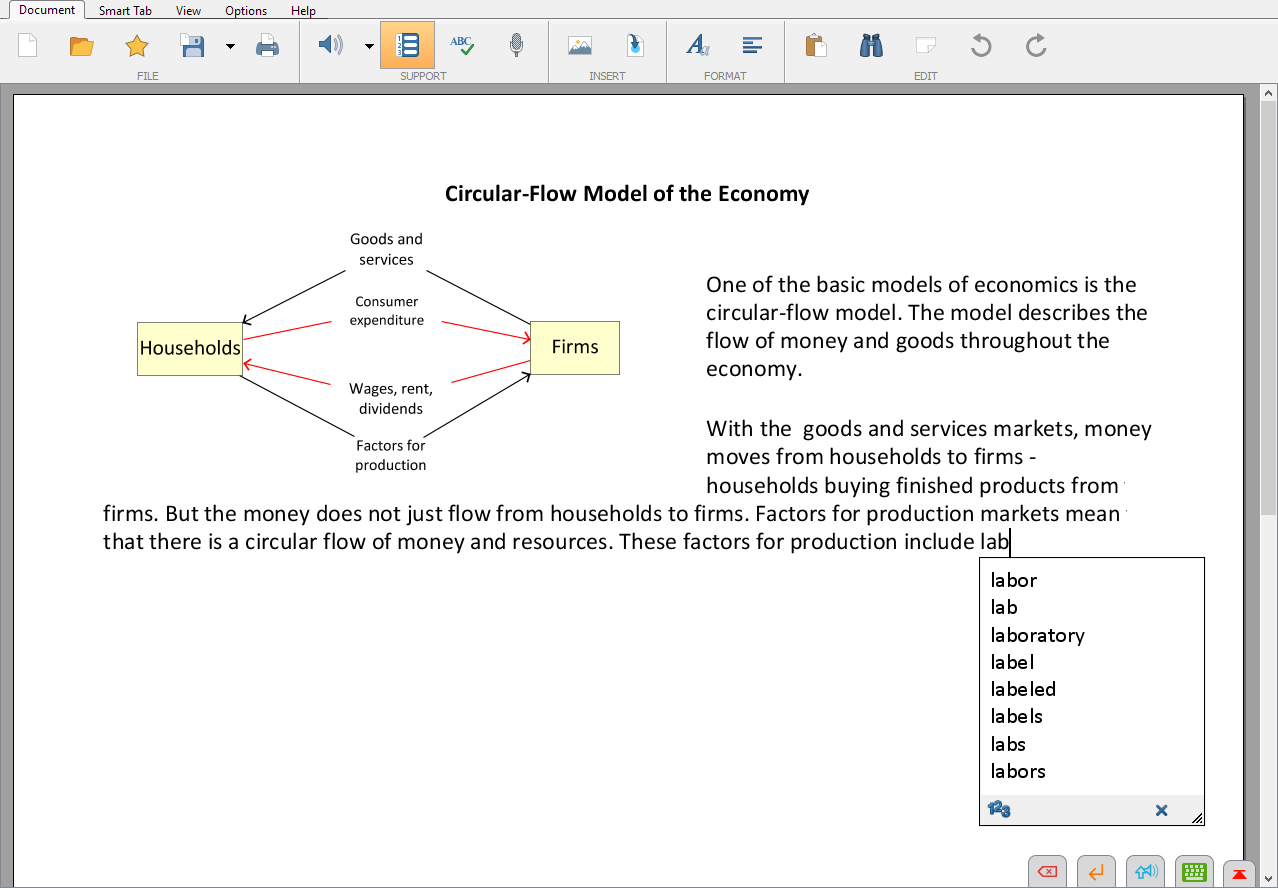1278x888 pixels.
Task: Print the document
Action: (267, 45)
